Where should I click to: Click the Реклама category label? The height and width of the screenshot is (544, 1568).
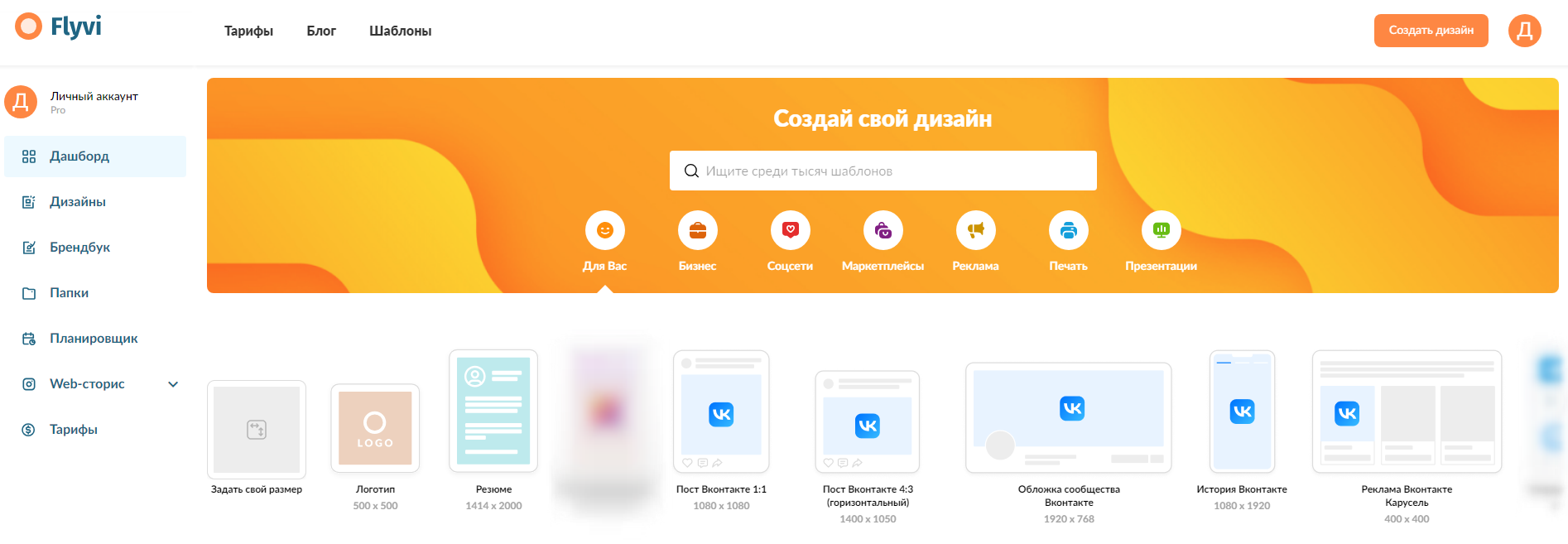click(976, 266)
